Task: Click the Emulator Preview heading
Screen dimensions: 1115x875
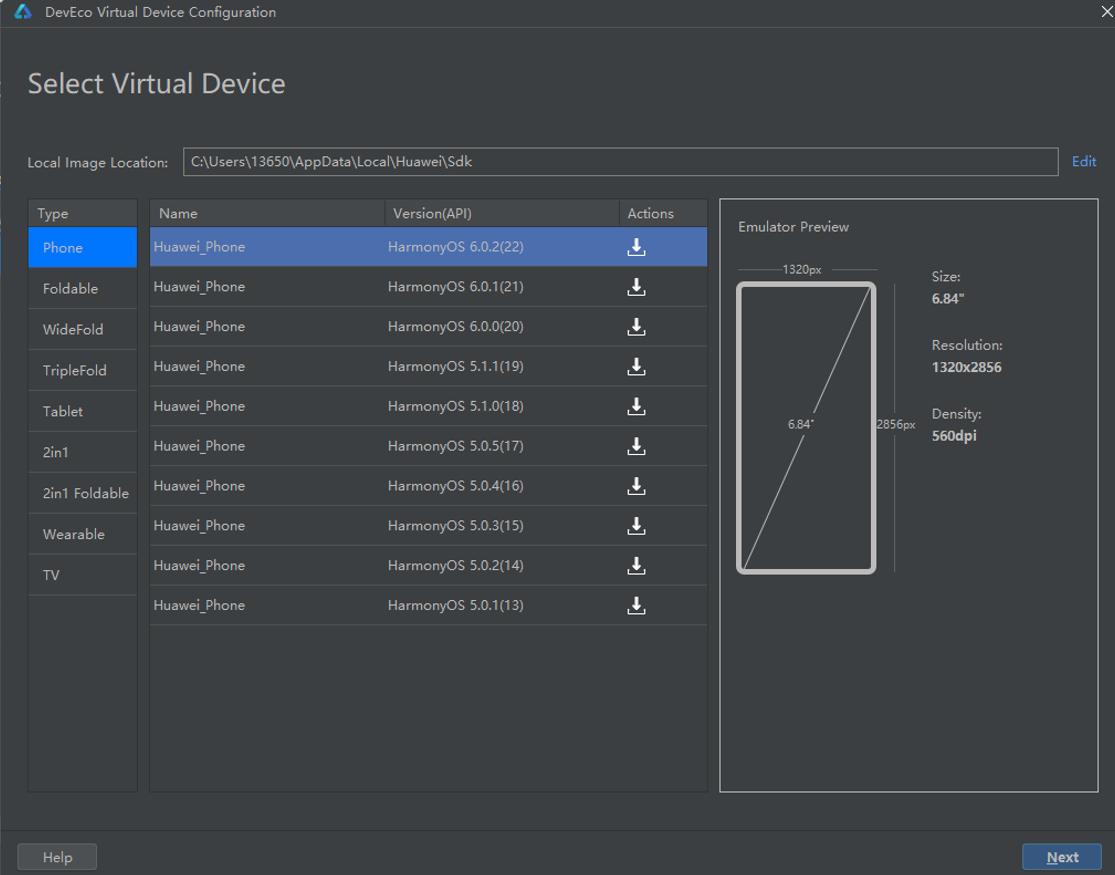Action: (794, 227)
